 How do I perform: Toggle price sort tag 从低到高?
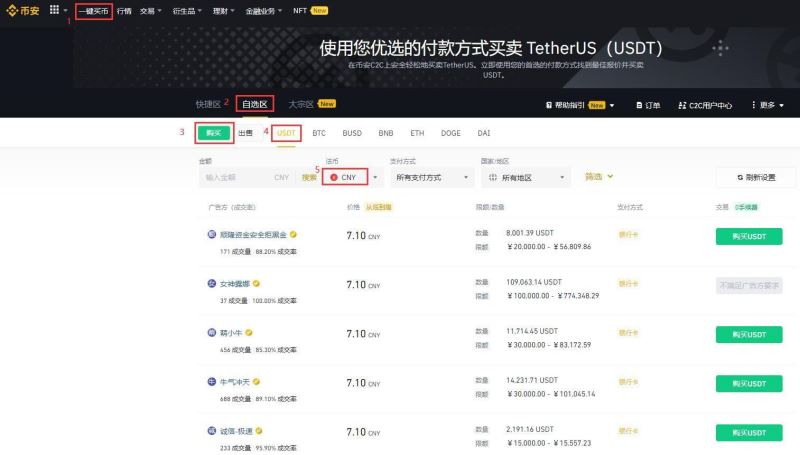[x=379, y=207]
